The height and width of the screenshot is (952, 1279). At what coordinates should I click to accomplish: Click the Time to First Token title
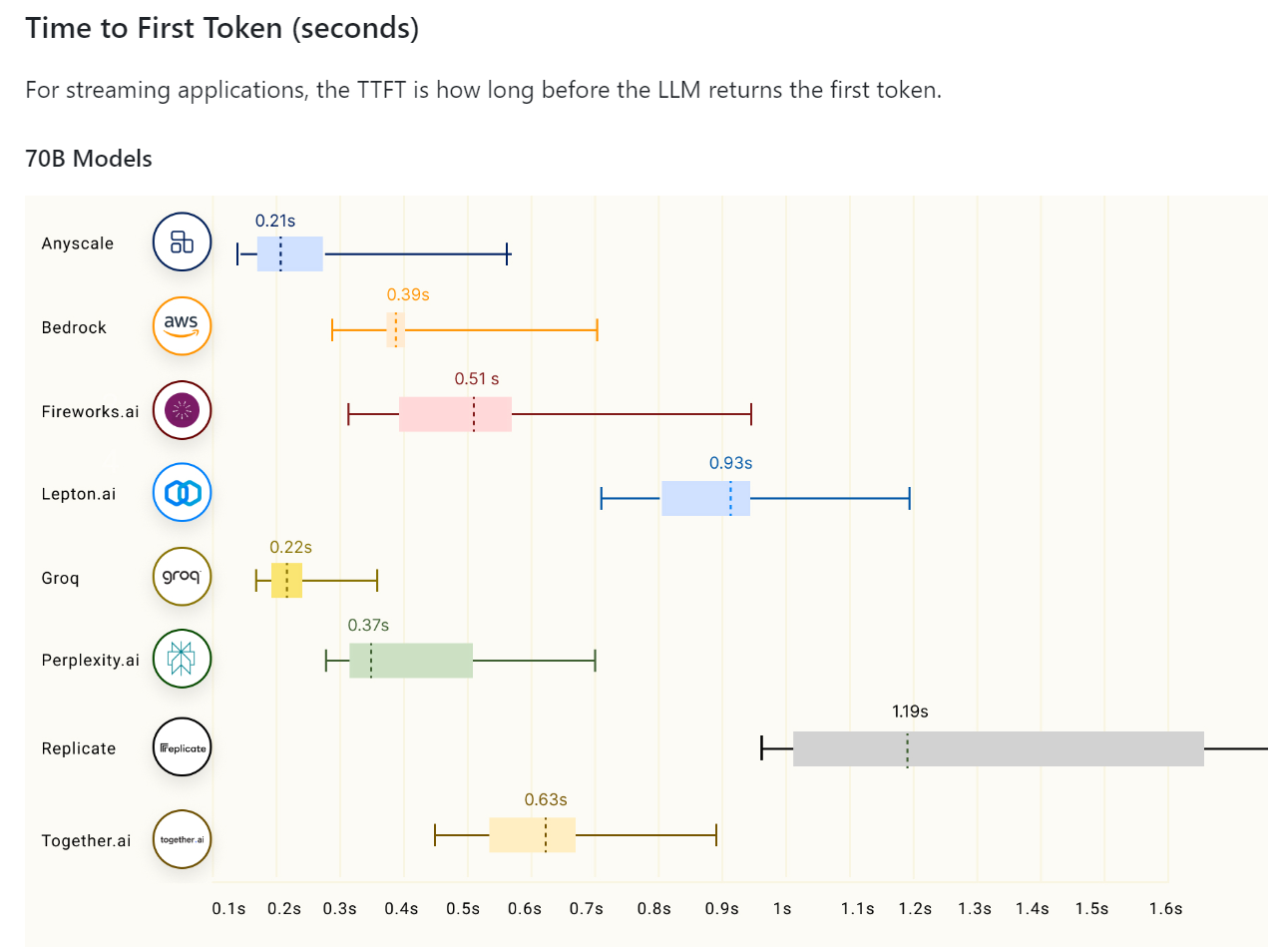point(221,28)
